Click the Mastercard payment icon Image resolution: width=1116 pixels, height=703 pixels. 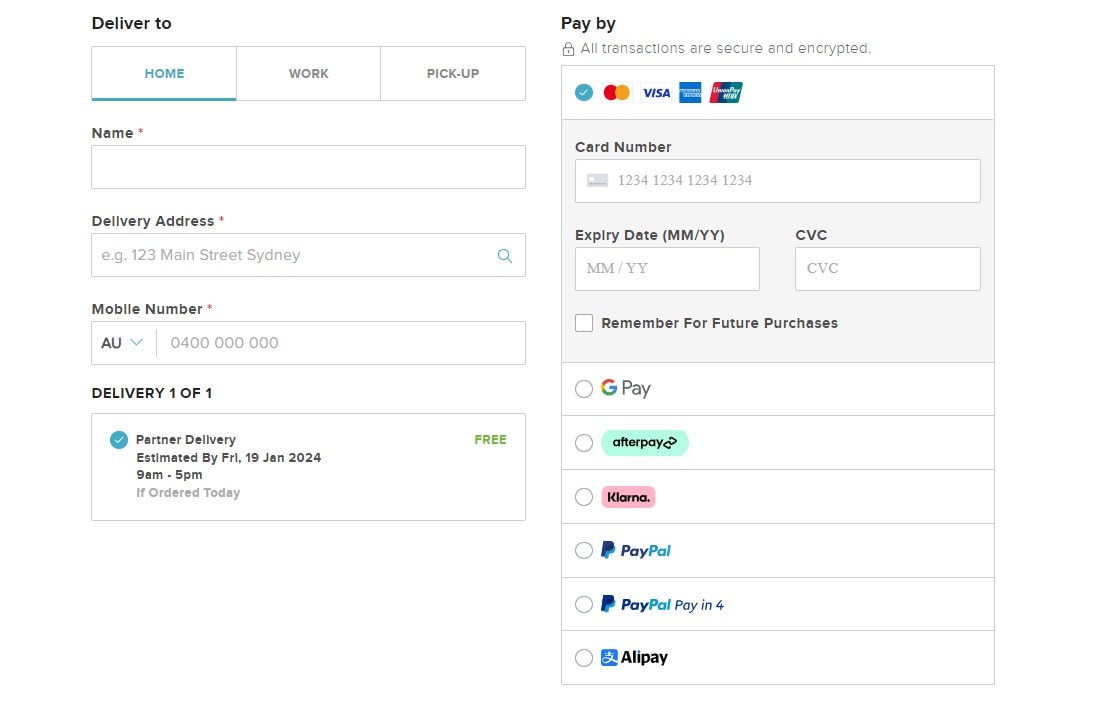click(617, 92)
